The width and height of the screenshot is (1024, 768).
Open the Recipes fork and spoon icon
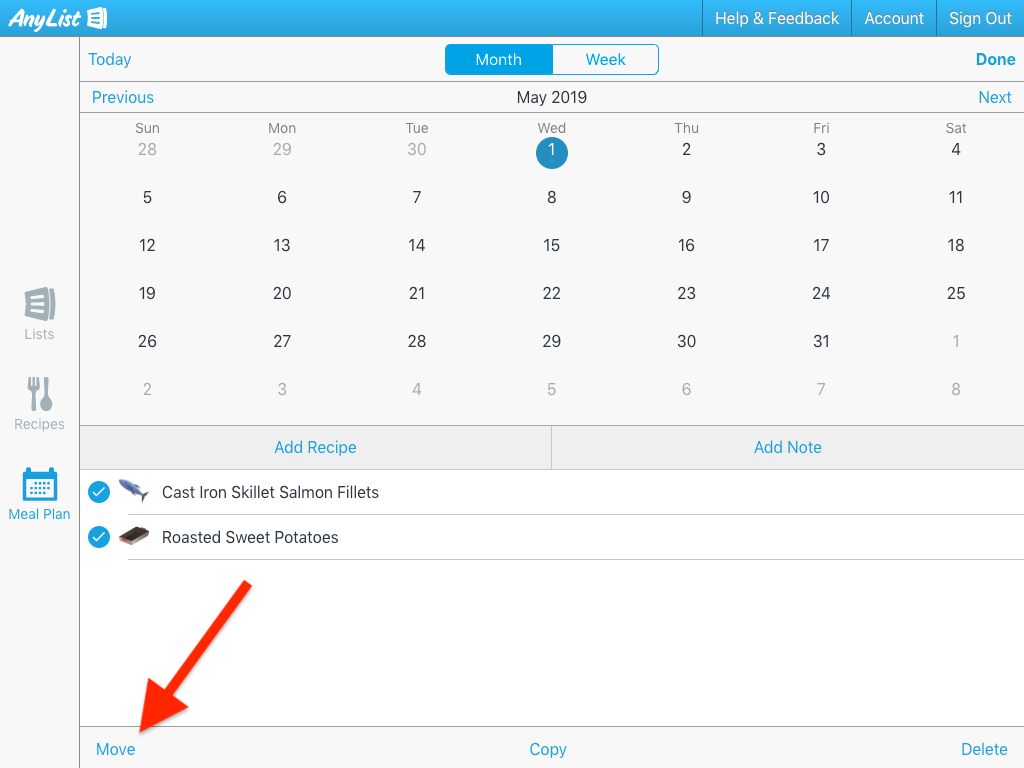pos(39,394)
